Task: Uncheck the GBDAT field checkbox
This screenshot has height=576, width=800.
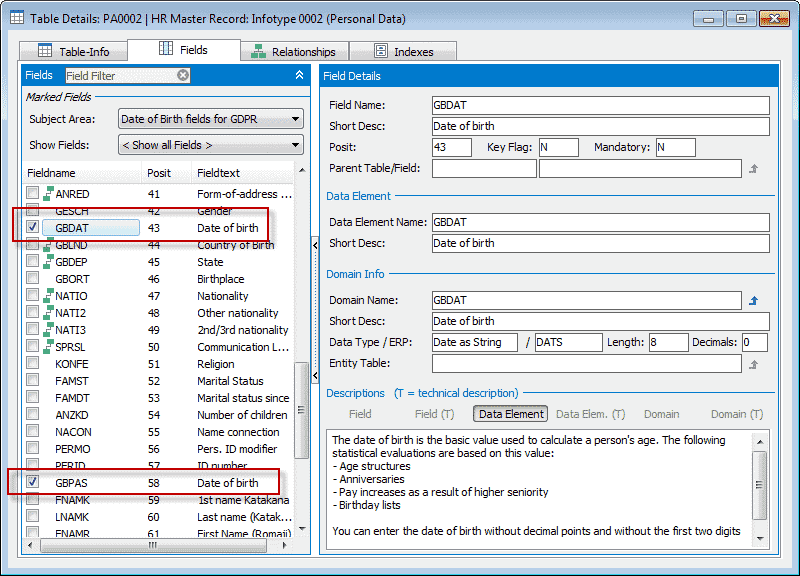Action: 33,227
